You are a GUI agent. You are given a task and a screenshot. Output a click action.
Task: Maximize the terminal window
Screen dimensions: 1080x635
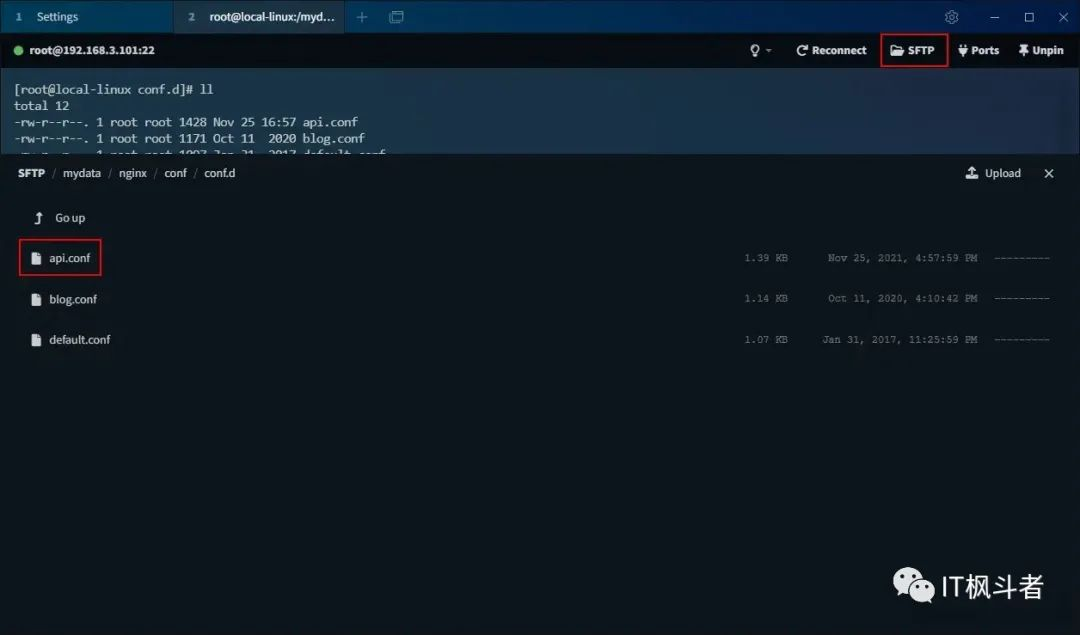pos(1029,17)
